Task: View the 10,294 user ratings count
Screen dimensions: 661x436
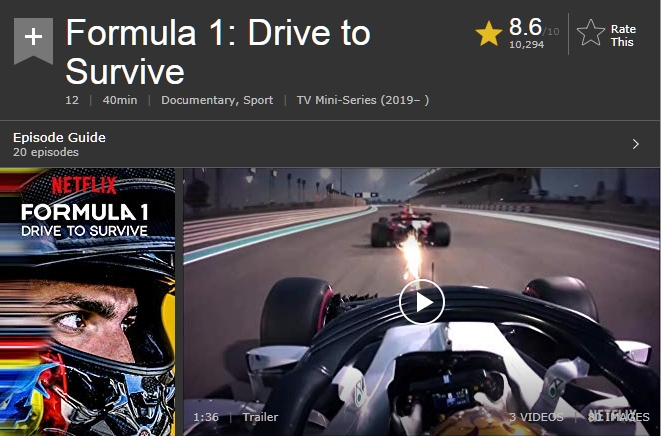Action: tap(527, 45)
